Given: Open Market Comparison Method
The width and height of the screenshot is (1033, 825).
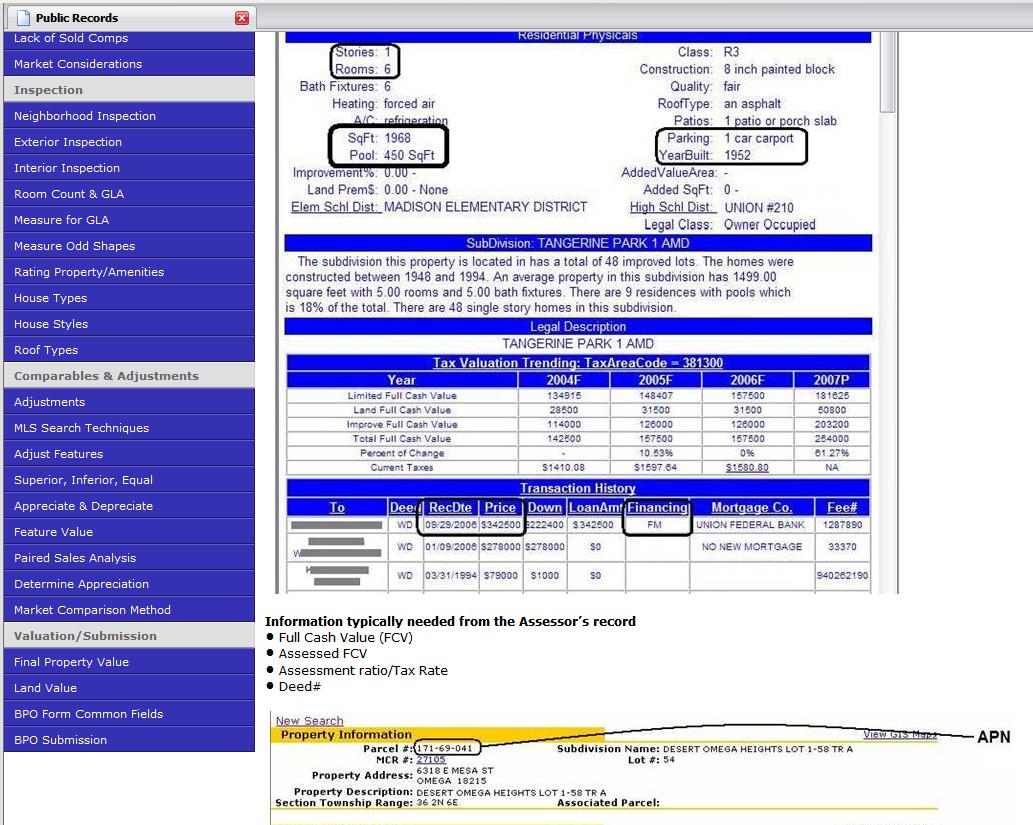Looking at the screenshot, I should (129, 610).
